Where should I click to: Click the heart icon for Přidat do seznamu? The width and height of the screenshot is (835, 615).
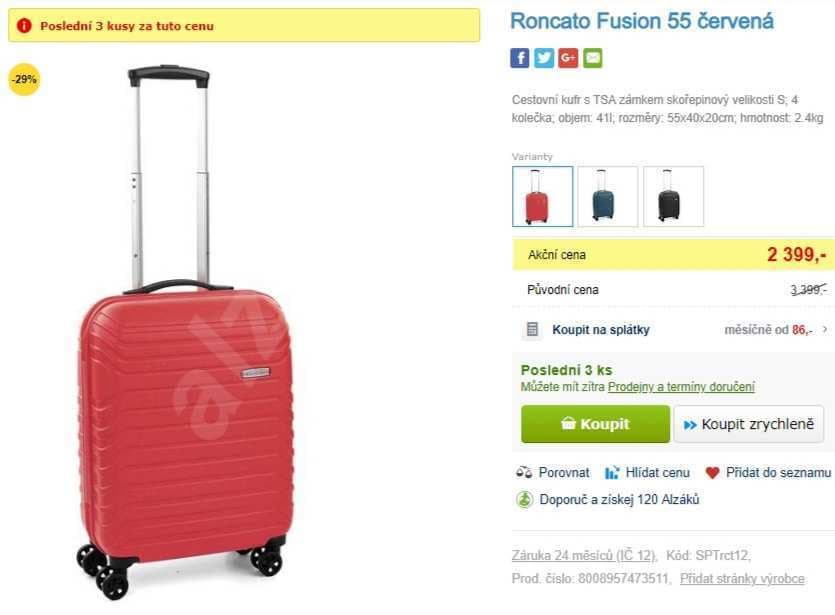(712, 473)
